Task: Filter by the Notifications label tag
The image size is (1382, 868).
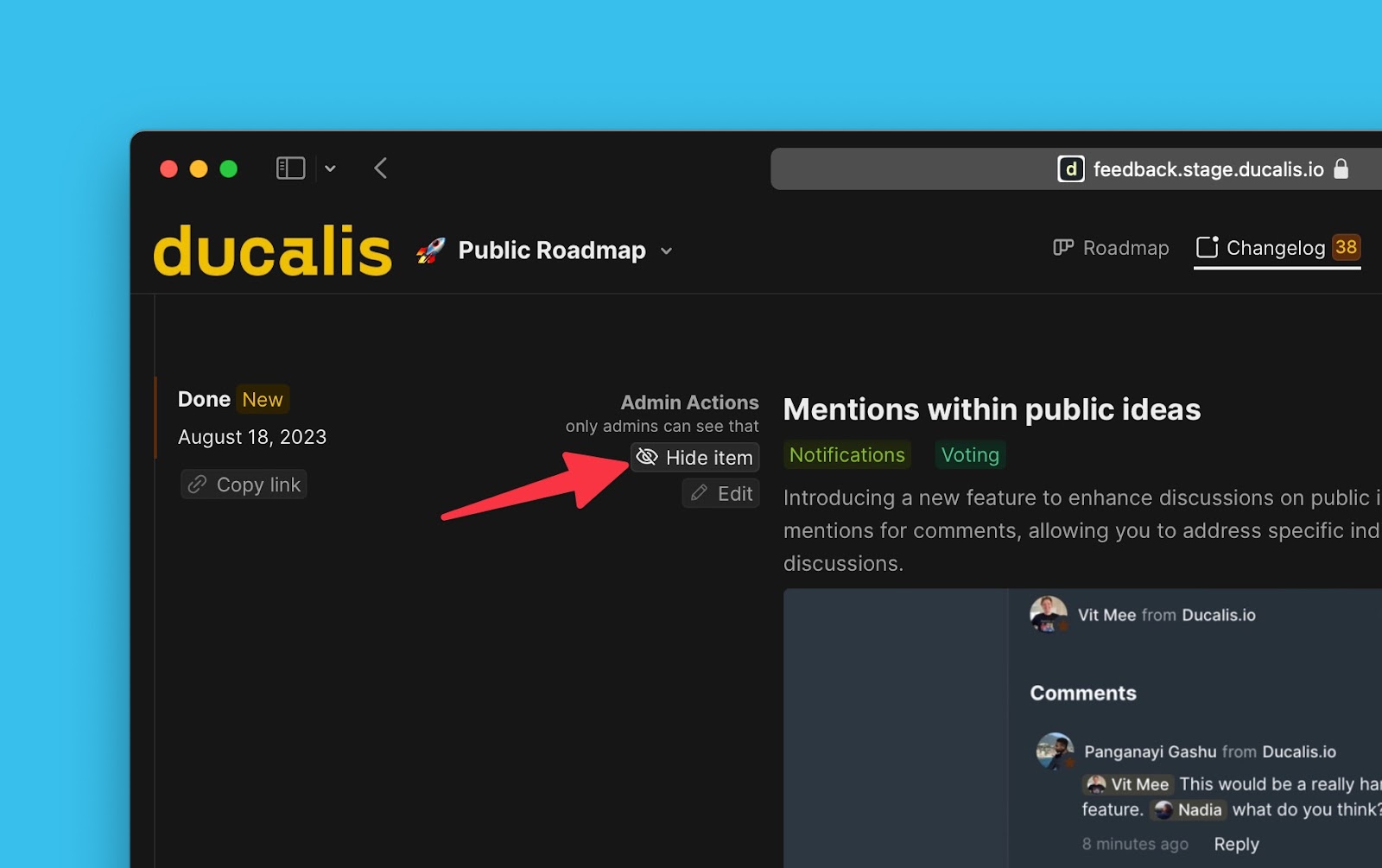Action: point(846,455)
